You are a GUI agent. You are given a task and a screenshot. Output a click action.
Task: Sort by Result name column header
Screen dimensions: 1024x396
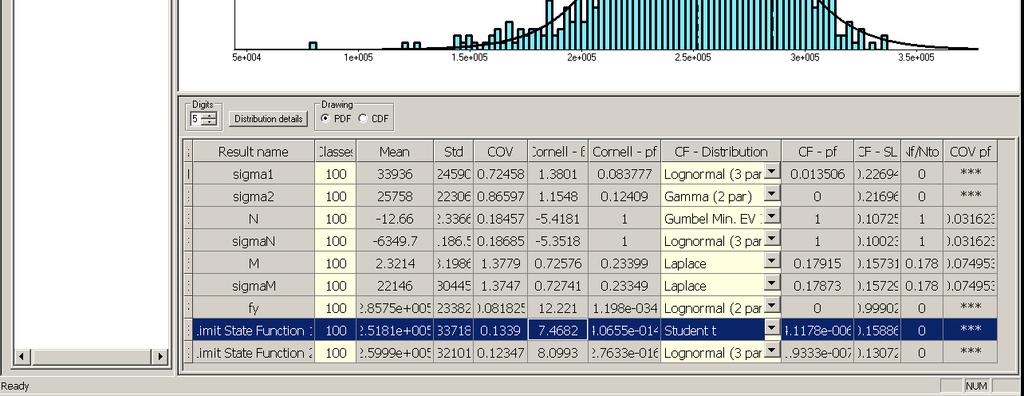(x=253, y=152)
